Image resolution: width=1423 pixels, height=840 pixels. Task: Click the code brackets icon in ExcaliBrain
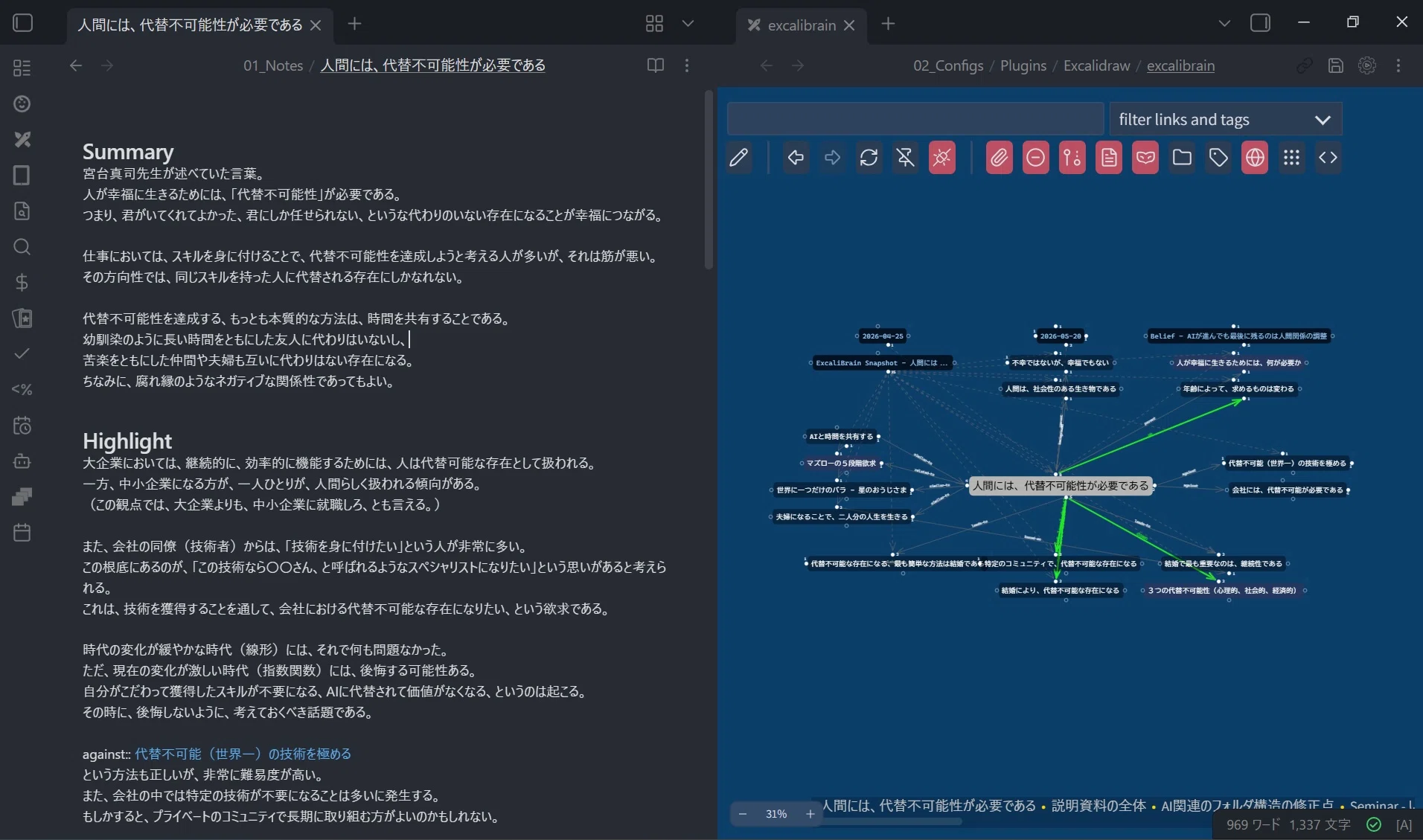(x=1328, y=158)
